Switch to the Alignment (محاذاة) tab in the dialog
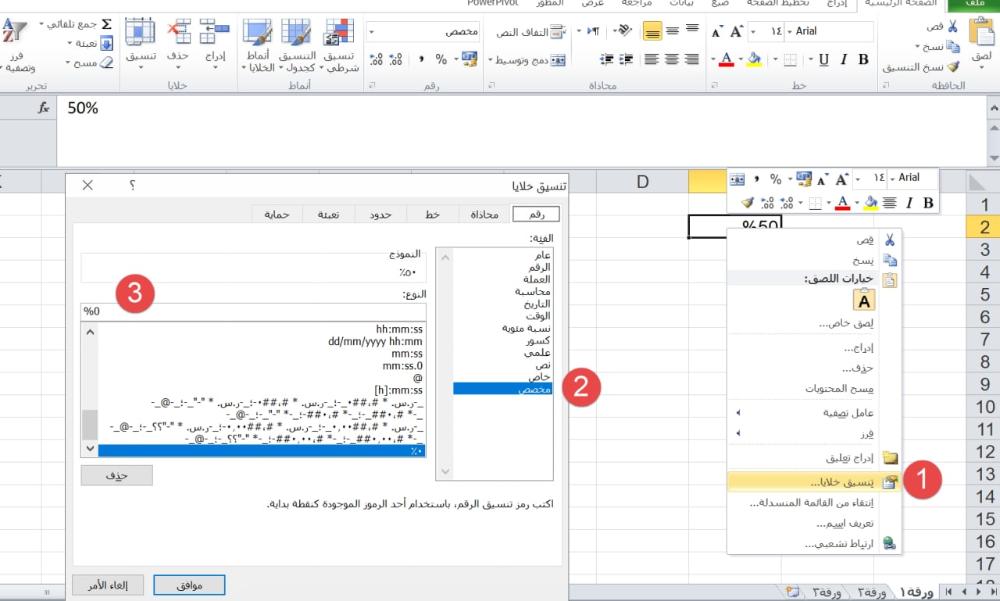This screenshot has height=601, width=1000. pyautogui.click(x=485, y=214)
